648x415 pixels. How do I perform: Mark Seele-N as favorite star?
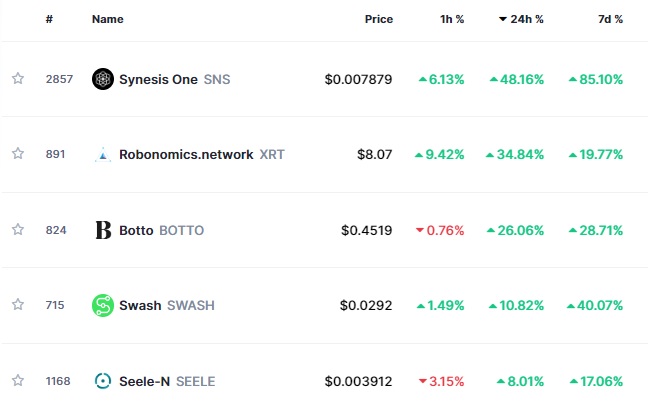pyautogui.click(x=18, y=380)
